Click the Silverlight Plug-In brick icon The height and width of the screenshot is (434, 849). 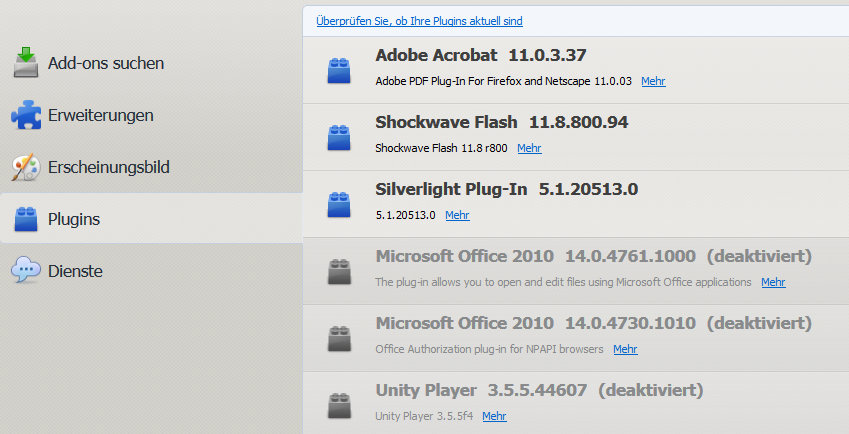coord(341,204)
